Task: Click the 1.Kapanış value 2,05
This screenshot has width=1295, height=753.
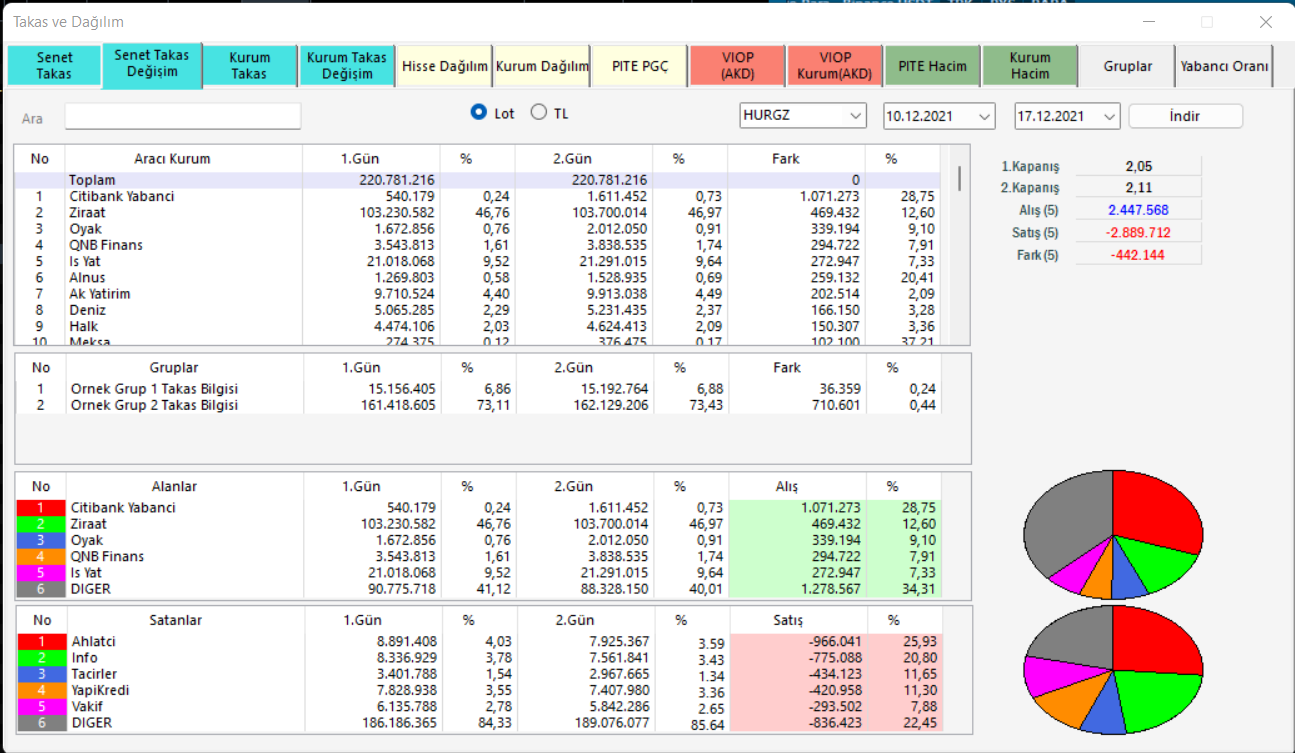Action: (1139, 166)
